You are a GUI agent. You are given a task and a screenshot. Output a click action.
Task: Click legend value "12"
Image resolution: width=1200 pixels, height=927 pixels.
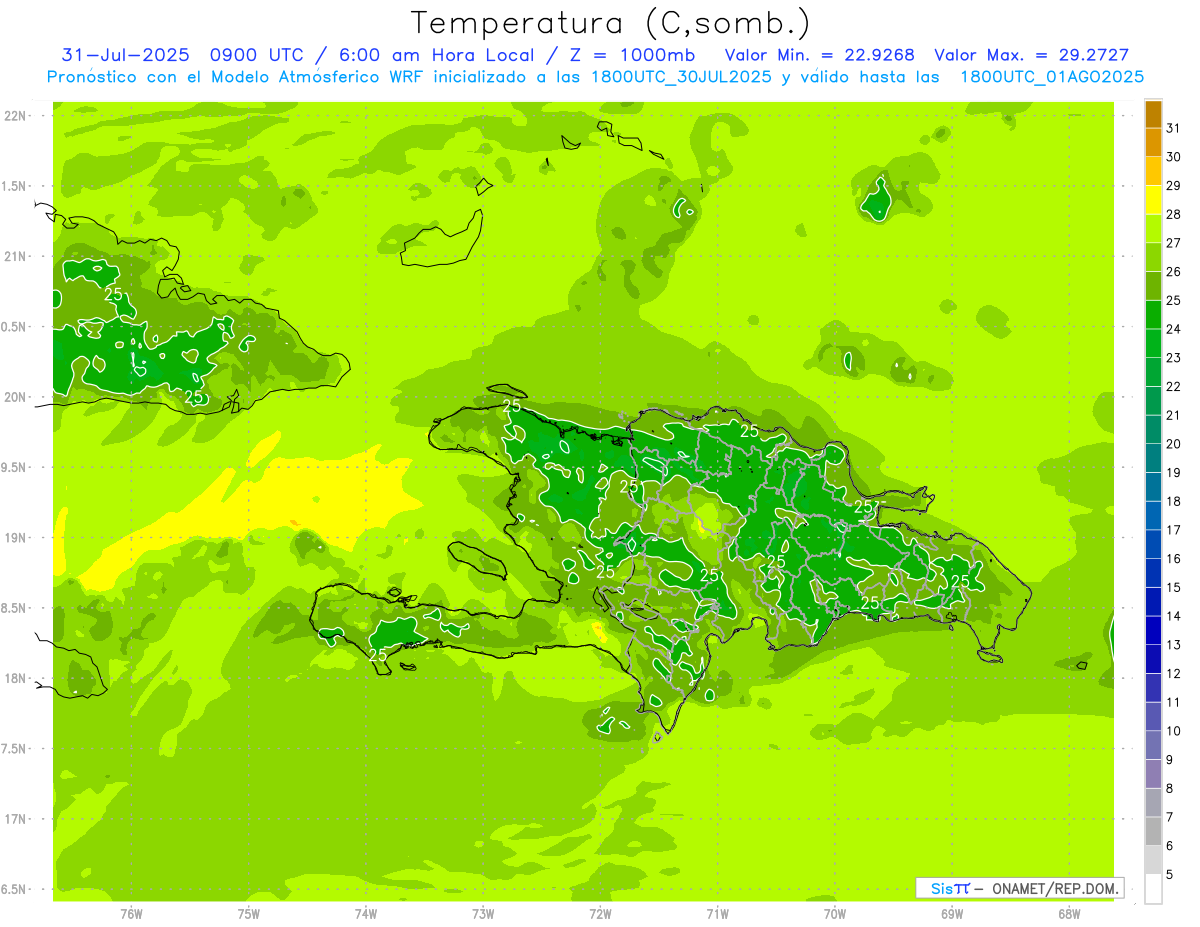tap(1174, 673)
